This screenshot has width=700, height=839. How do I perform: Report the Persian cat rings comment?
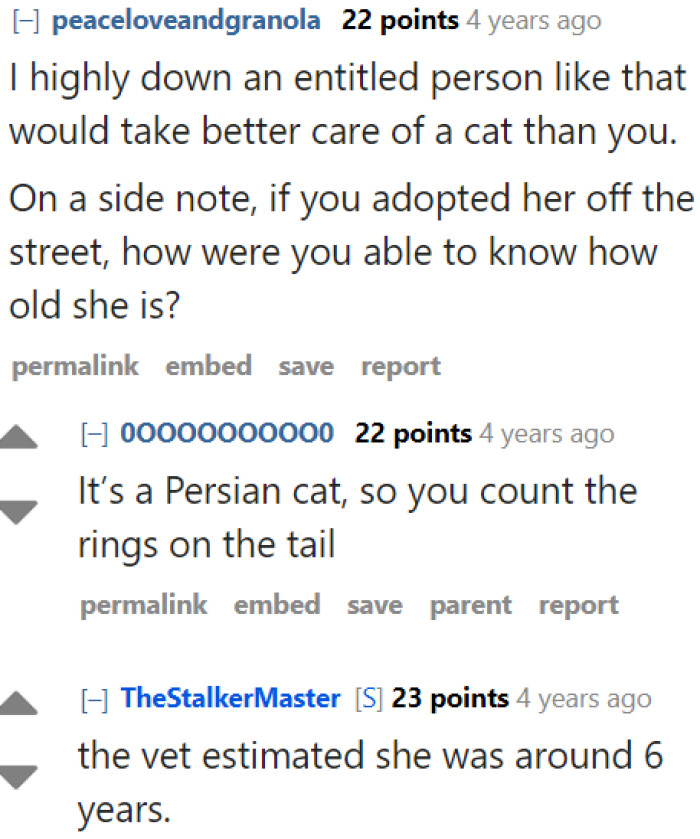578,605
